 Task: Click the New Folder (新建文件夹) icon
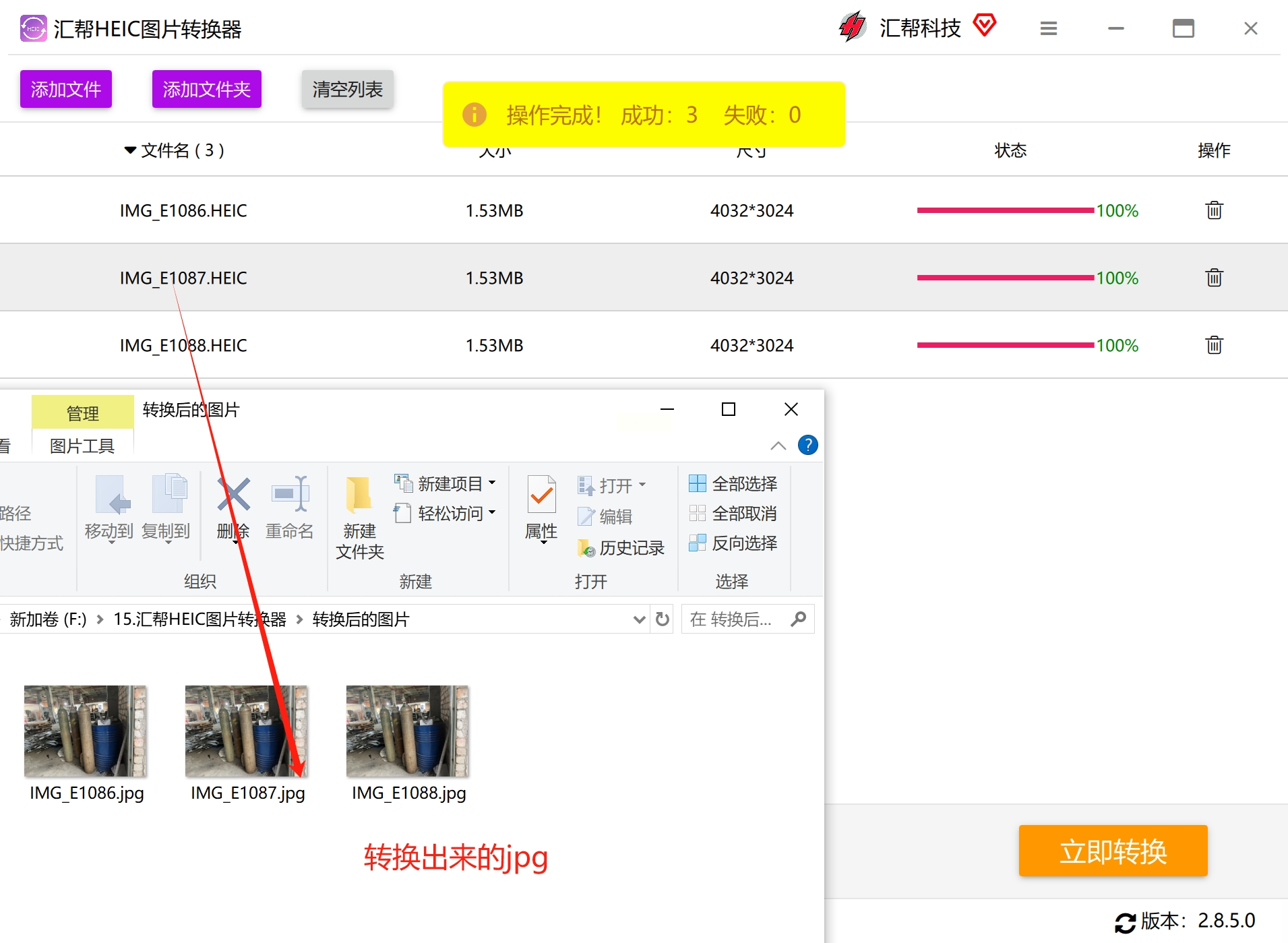pos(359,495)
